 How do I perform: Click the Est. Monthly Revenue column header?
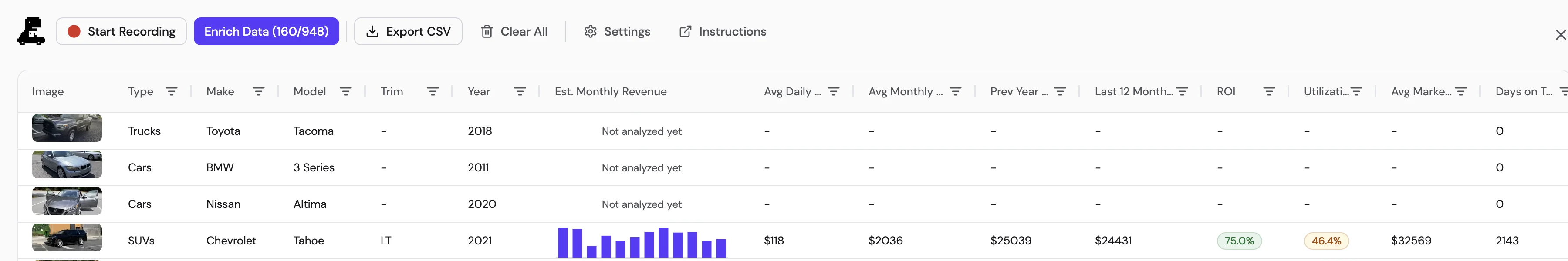[611, 91]
